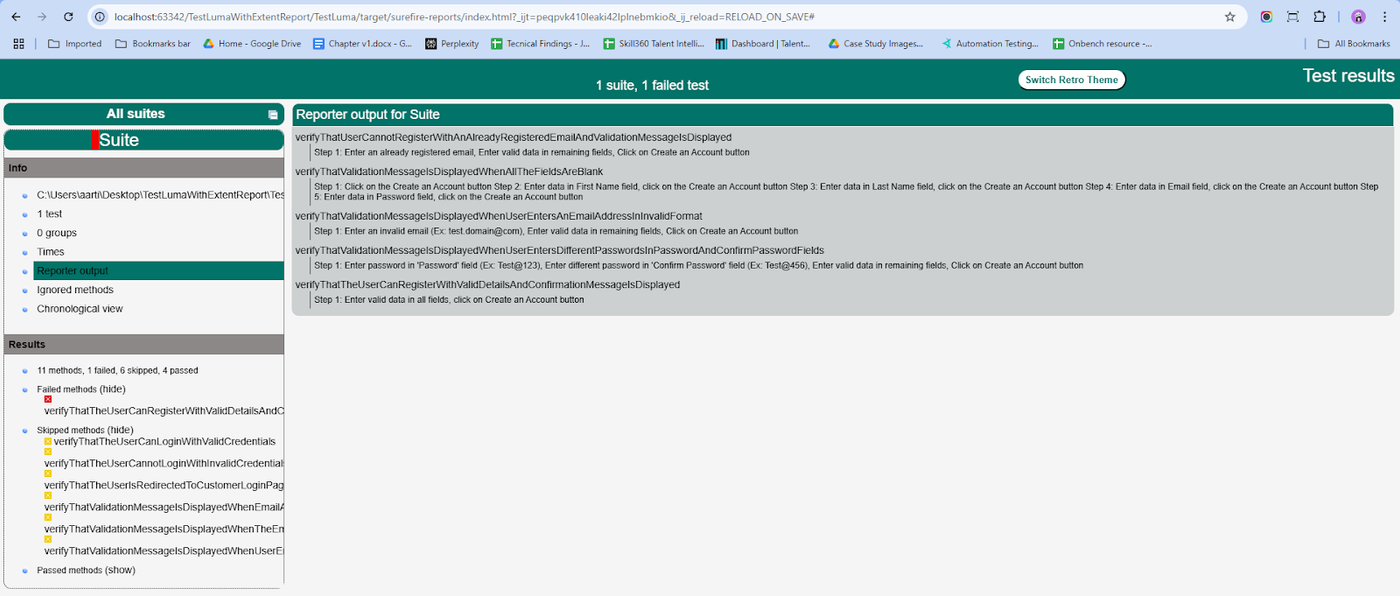Open skipped method verifyThatValidationMessageIsDisplayedWhenTheEm...
This screenshot has height=596, width=1400.
(x=164, y=529)
